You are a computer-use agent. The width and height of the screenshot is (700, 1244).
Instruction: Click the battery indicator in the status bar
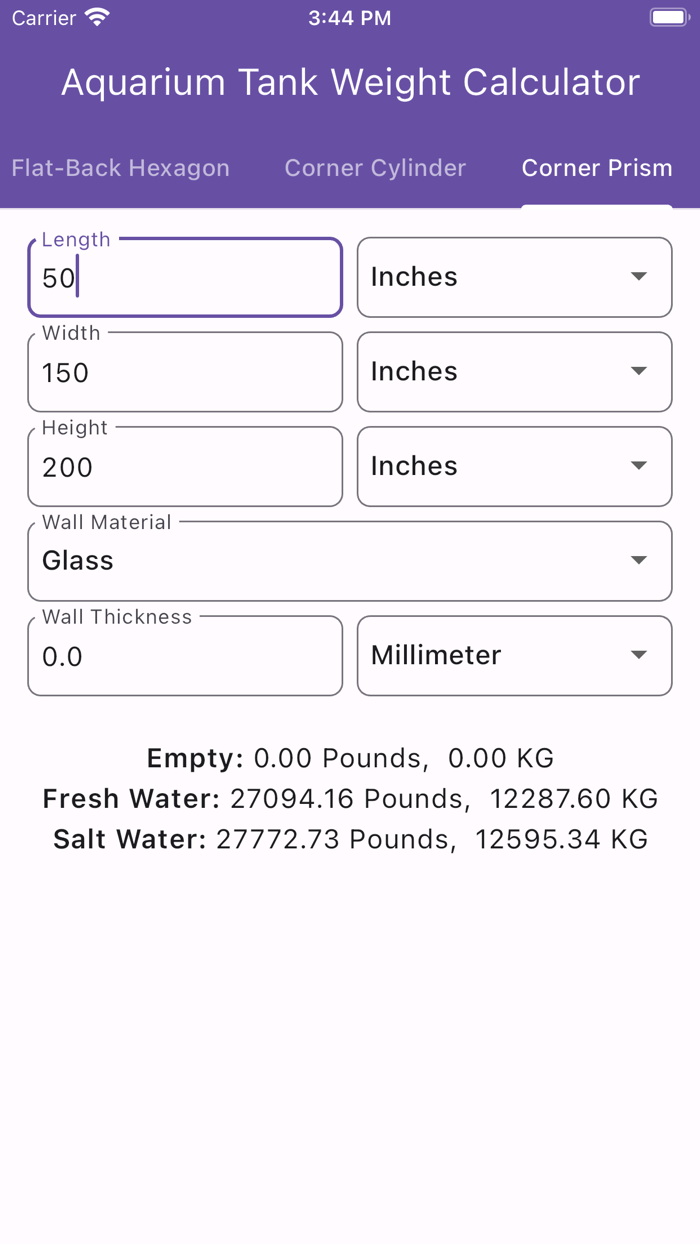tap(668, 16)
